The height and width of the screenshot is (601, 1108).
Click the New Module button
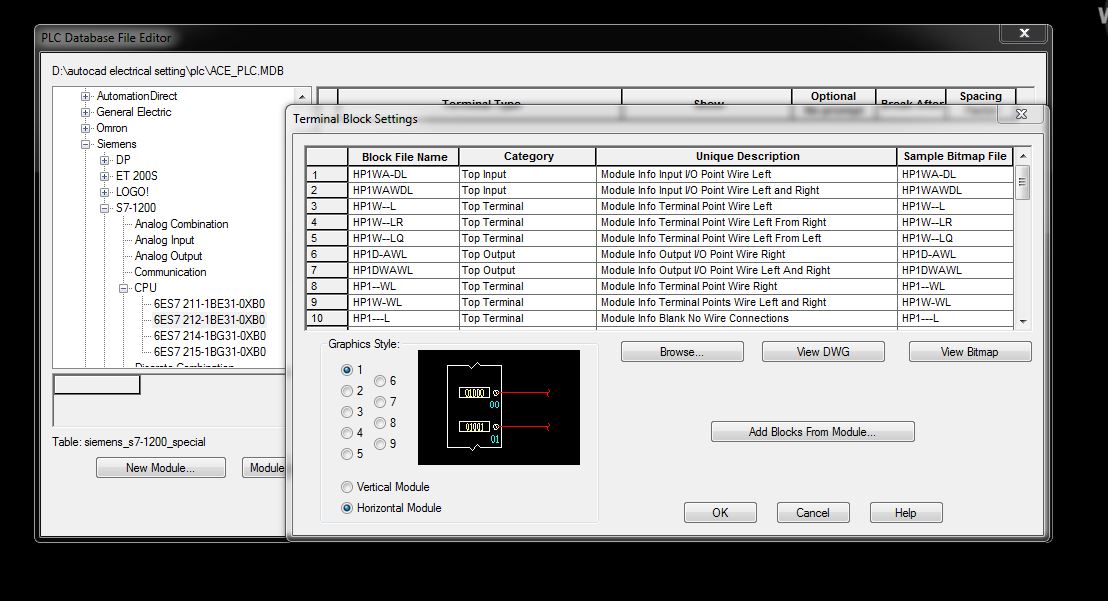pyautogui.click(x=160, y=467)
